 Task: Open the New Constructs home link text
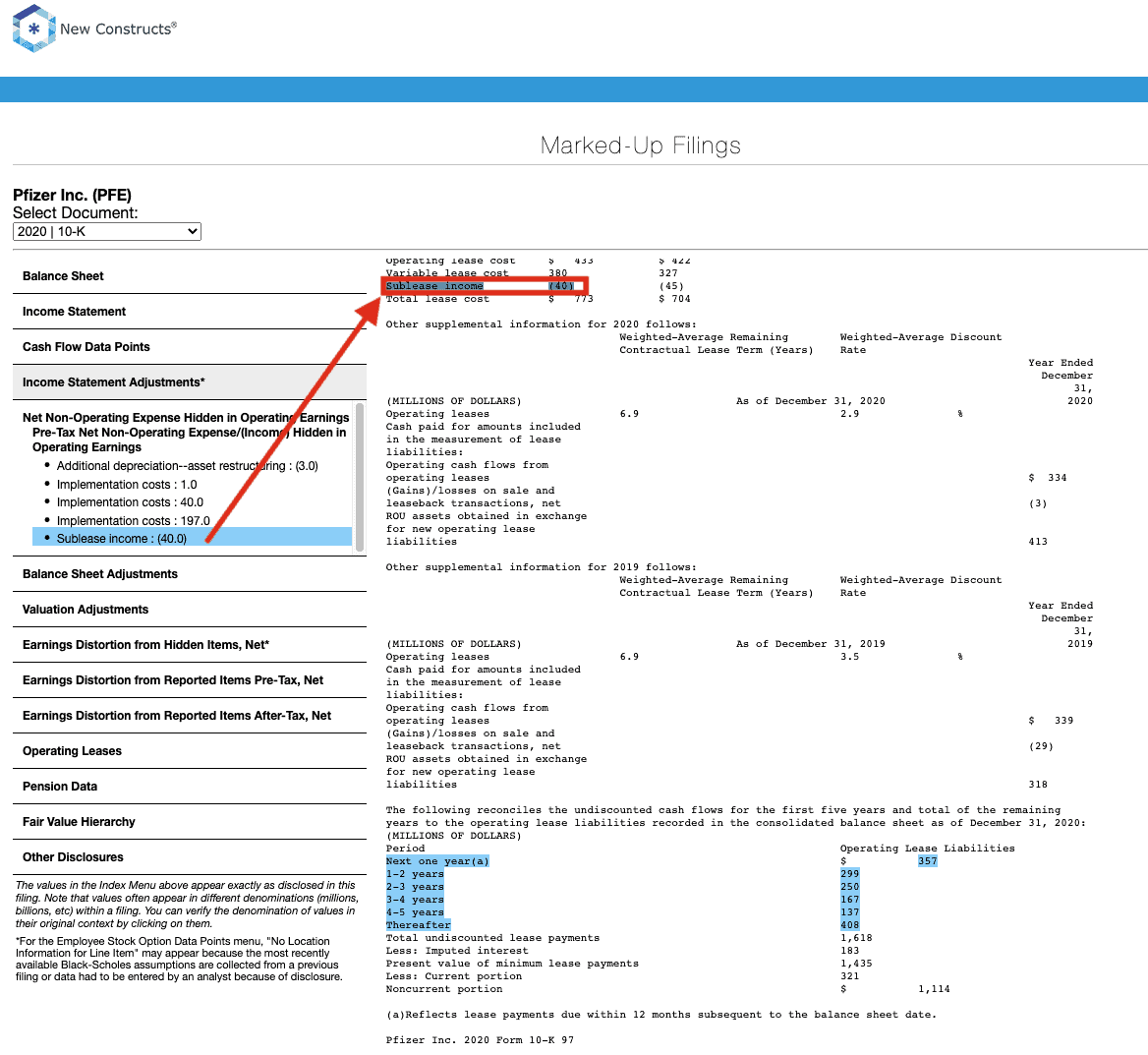[118, 29]
